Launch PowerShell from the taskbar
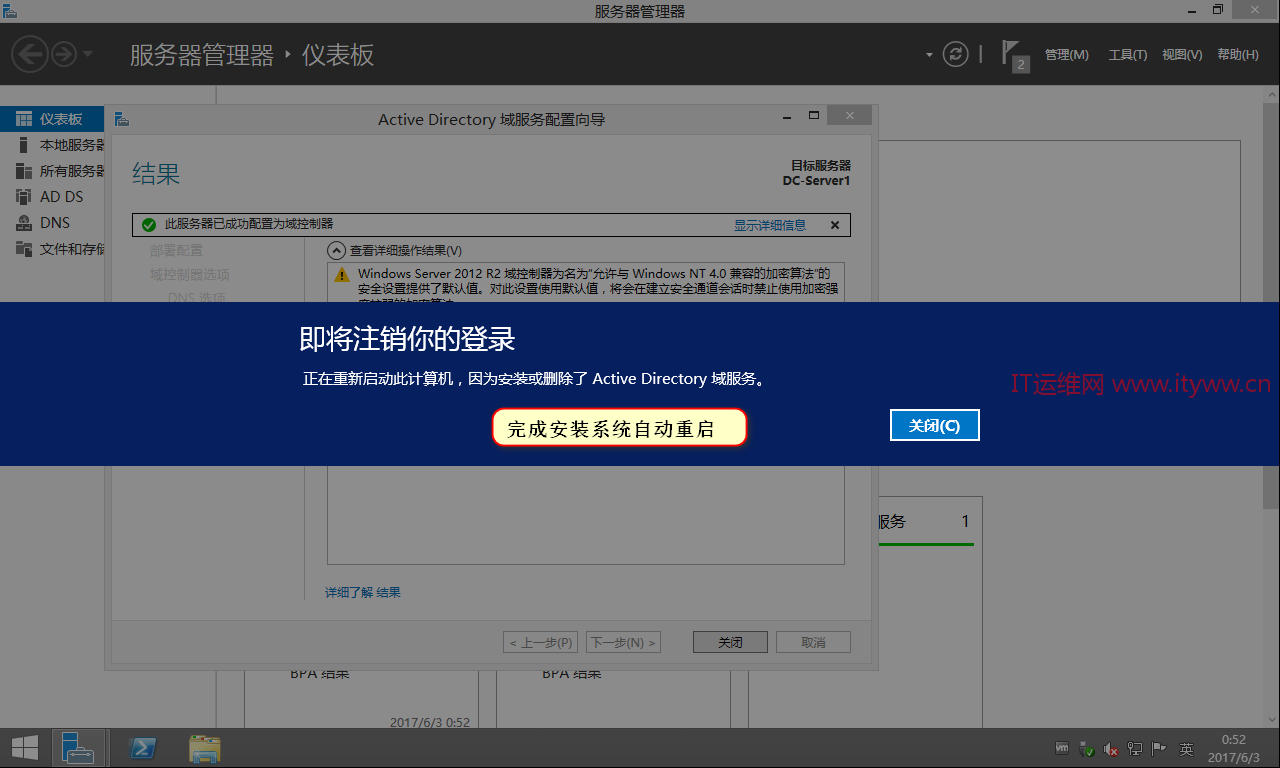 [x=143, y=748]
